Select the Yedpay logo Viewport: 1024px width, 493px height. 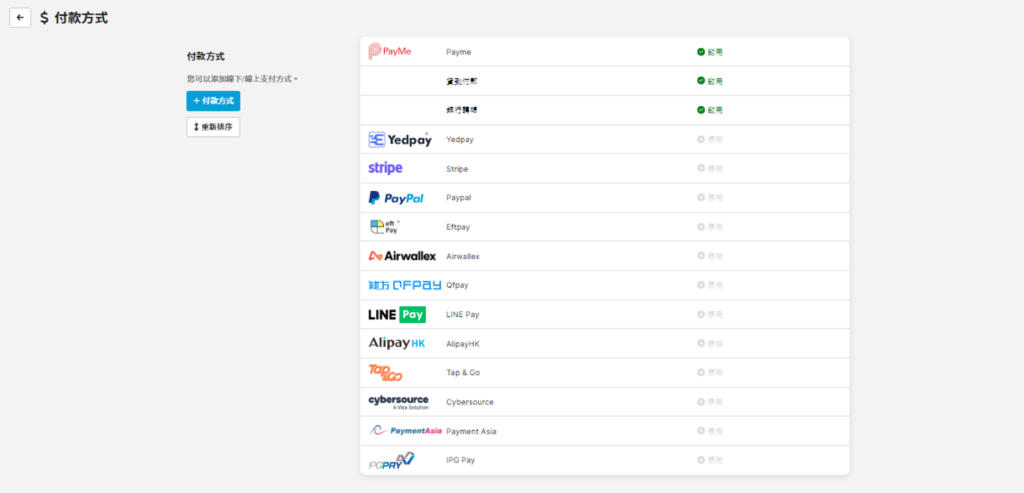pos(399,140)
